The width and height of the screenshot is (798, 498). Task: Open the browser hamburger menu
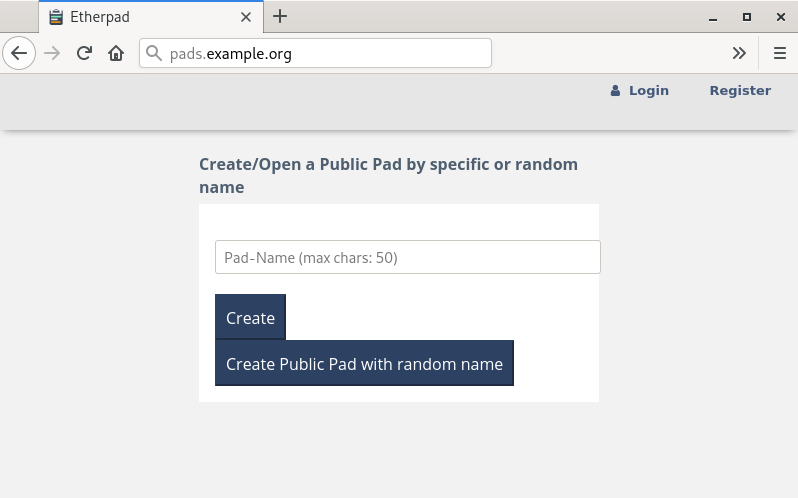(780, 53)
